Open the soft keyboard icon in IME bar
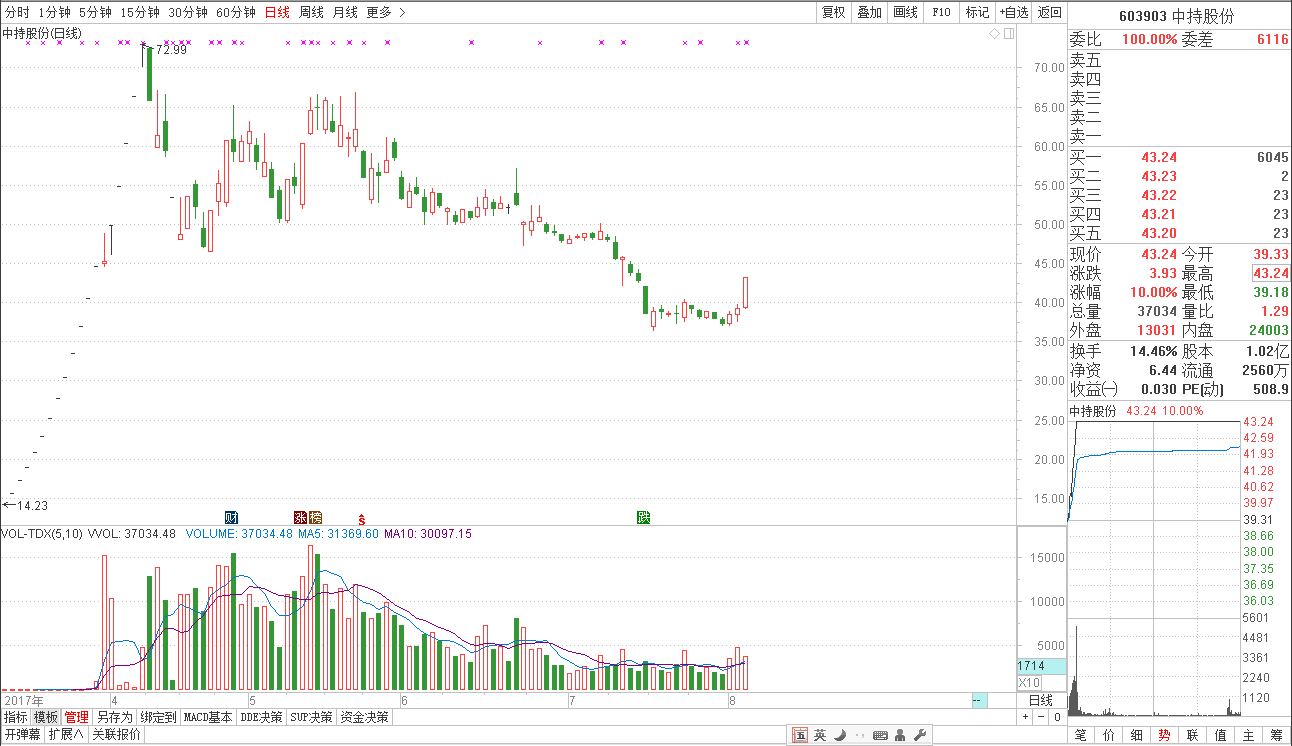Image resolution: width=1292 pixels, height=746 pixels. (x=880, y=735)
